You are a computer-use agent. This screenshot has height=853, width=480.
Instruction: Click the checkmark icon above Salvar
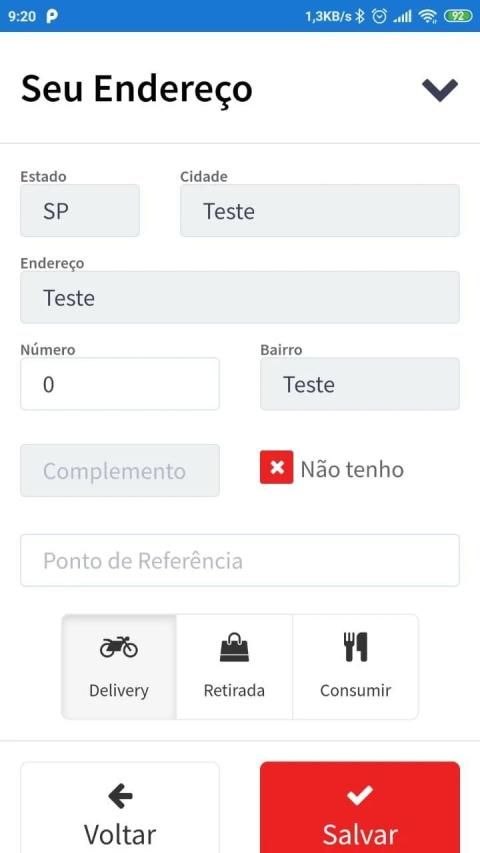coord(360,795)
